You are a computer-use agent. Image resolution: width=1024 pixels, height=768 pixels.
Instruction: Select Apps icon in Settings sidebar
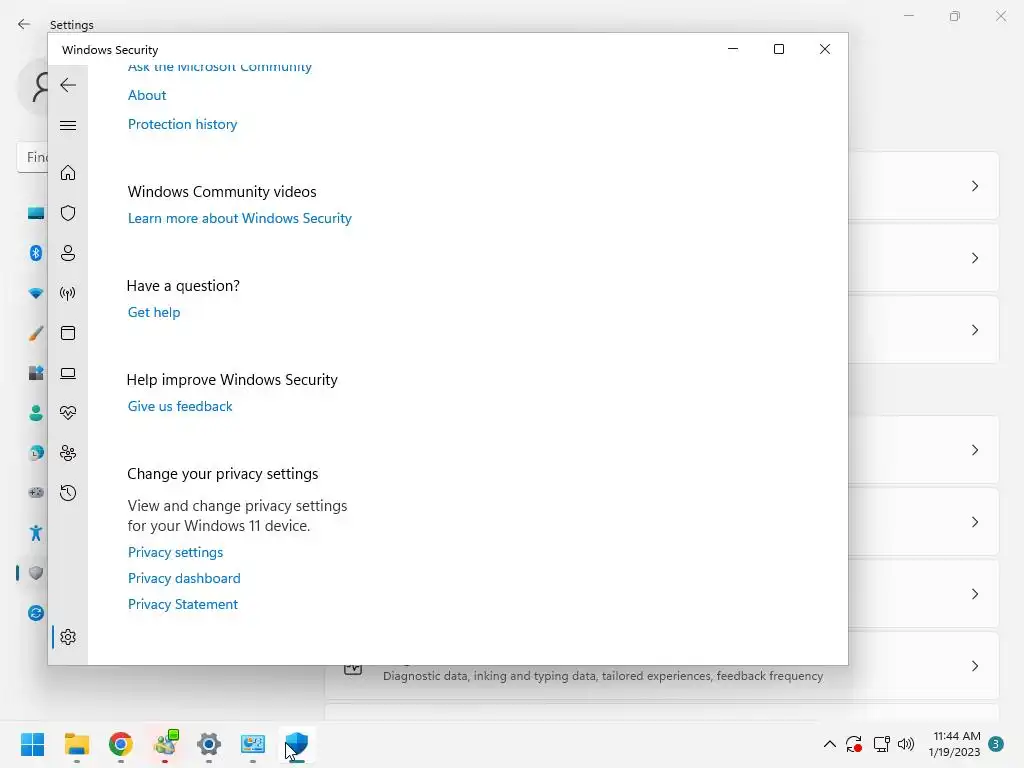tap(36, 373)
